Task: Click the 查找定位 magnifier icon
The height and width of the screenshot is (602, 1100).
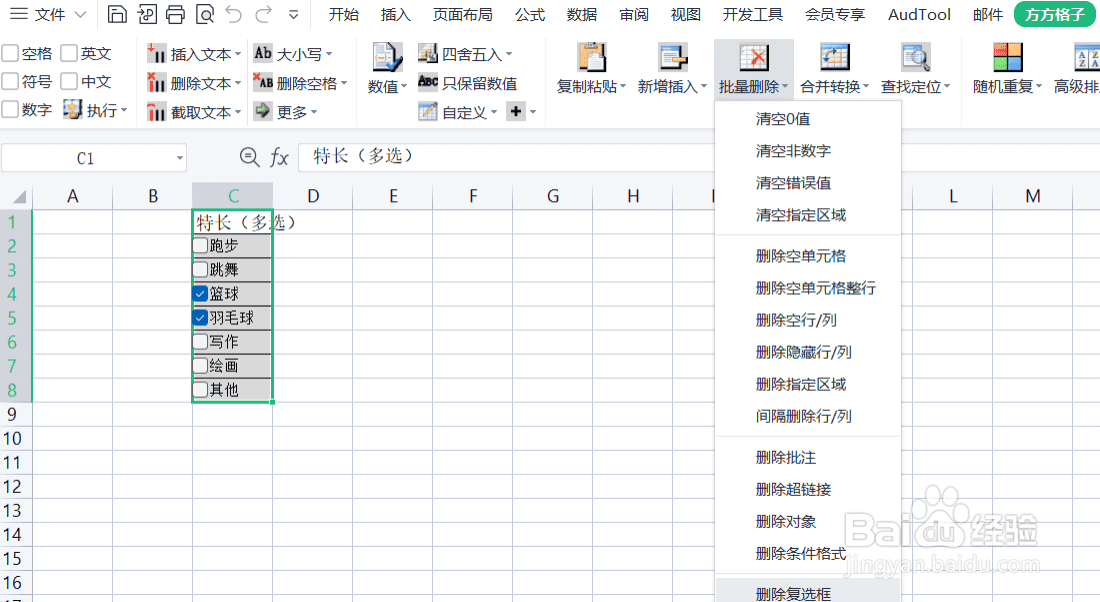Action: pos(915,58)
